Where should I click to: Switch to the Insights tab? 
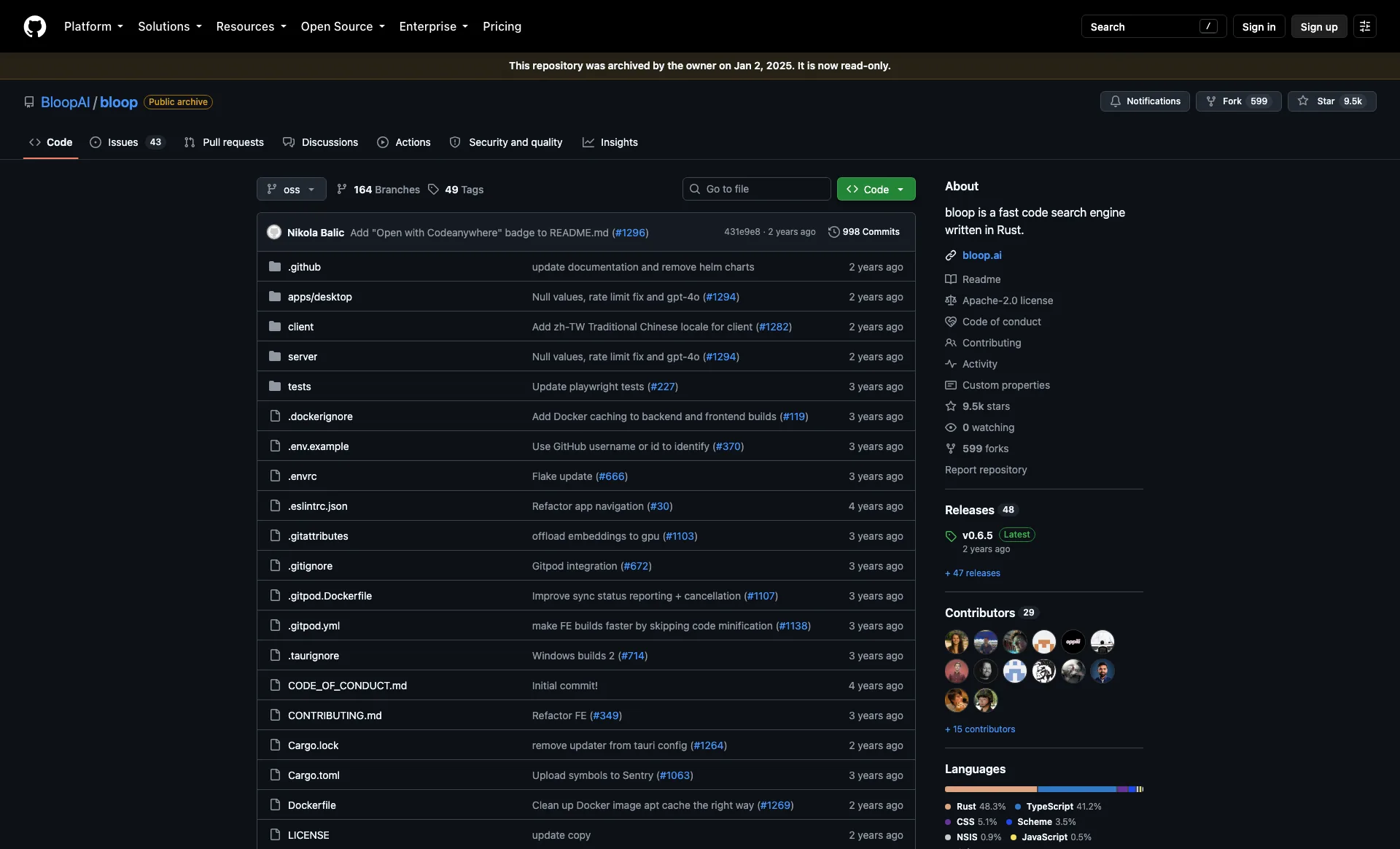click(x=610, y=142)
